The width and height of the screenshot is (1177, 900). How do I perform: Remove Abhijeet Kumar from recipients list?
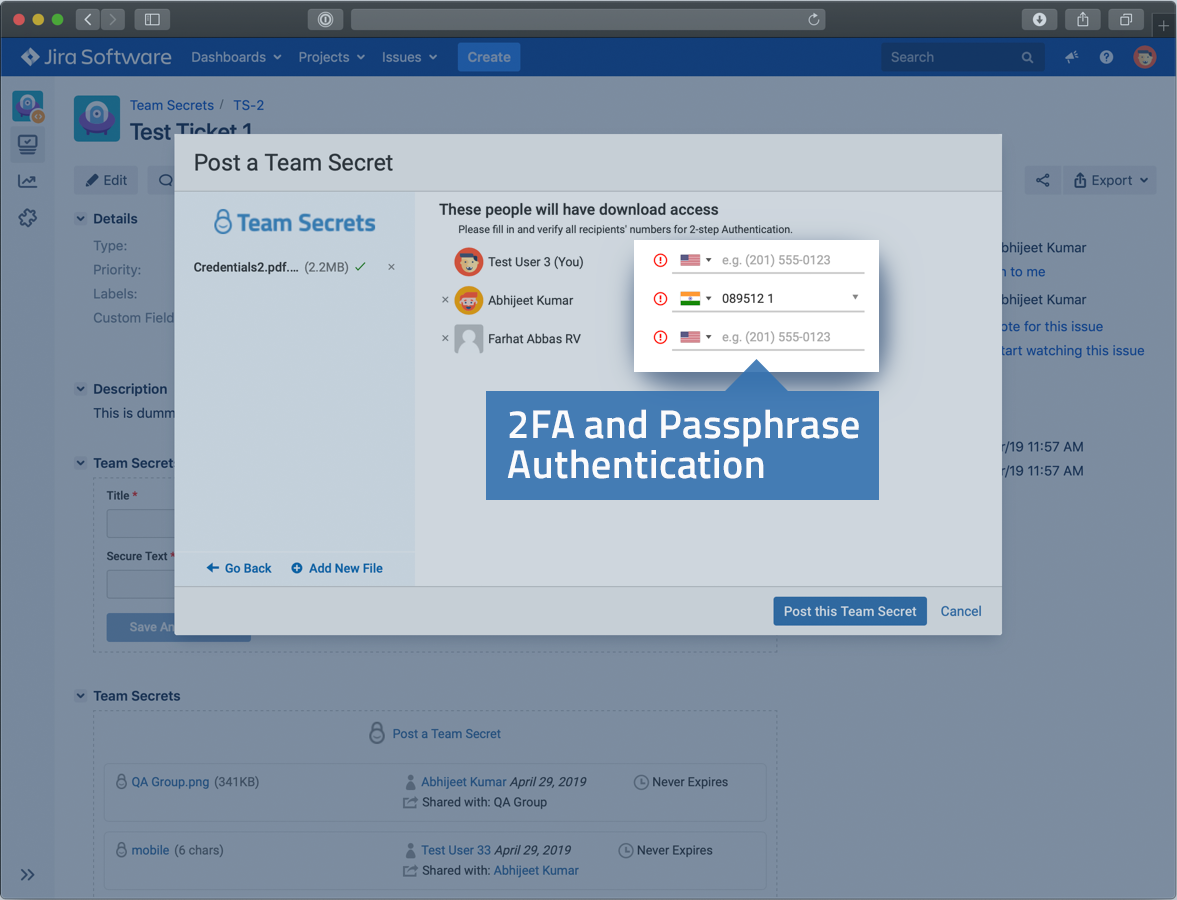point(445,300)
